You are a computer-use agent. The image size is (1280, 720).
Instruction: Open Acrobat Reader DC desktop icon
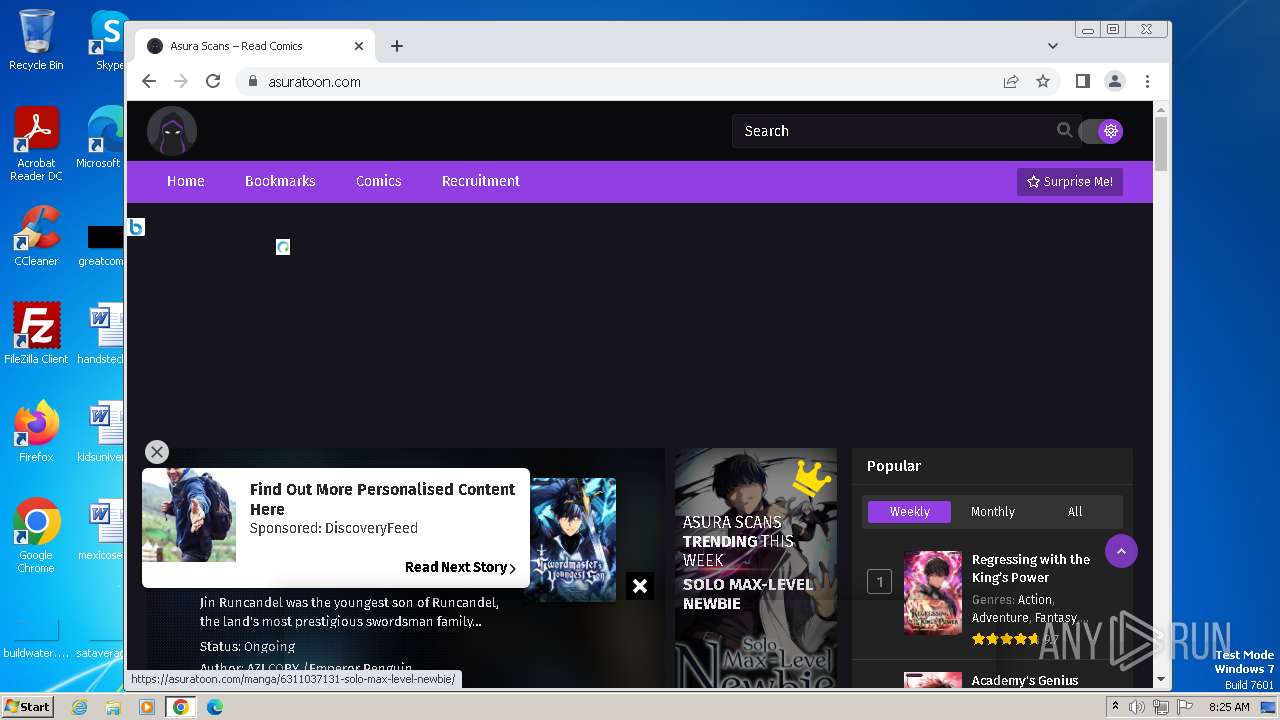pos(36,144)
